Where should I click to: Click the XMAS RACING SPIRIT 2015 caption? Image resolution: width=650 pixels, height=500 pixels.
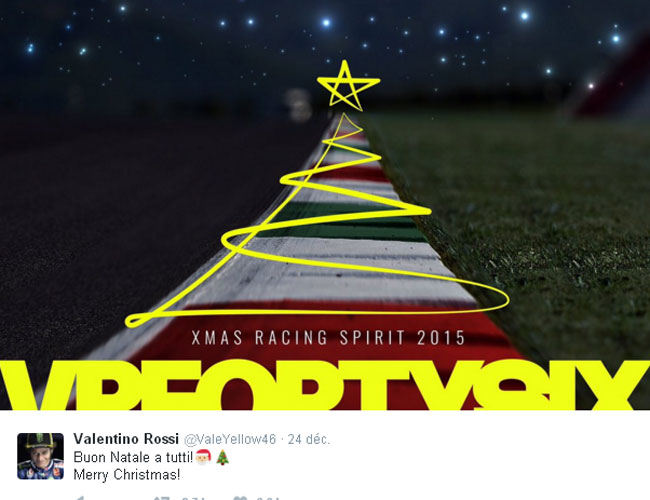tap(328, 337)
